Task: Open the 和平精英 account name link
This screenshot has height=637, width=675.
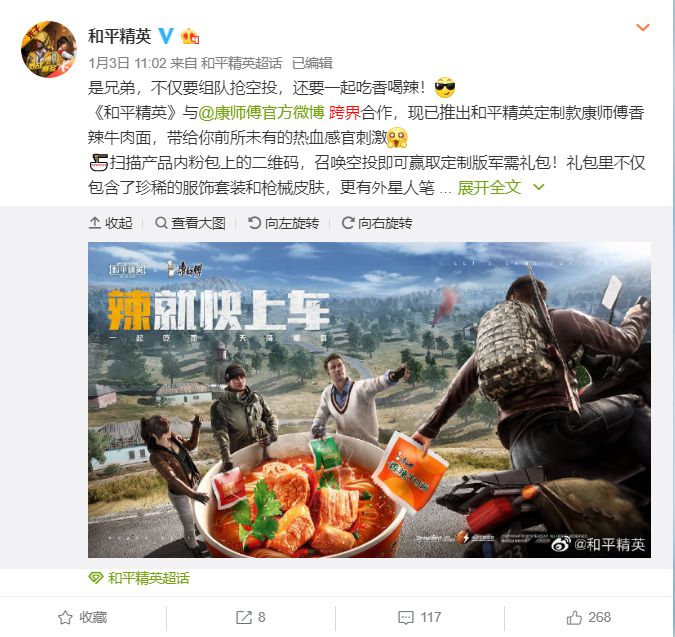Action: [x=120, y=36]
